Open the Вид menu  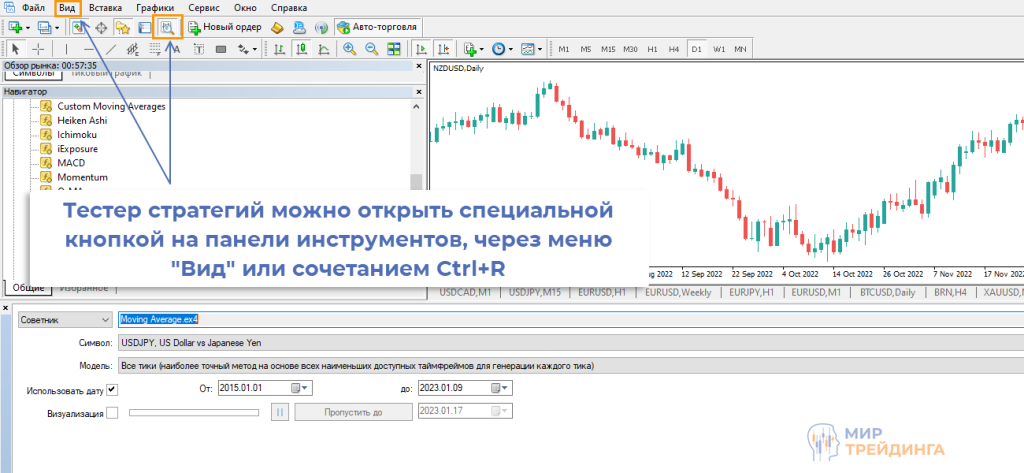(x=67, y=8)
